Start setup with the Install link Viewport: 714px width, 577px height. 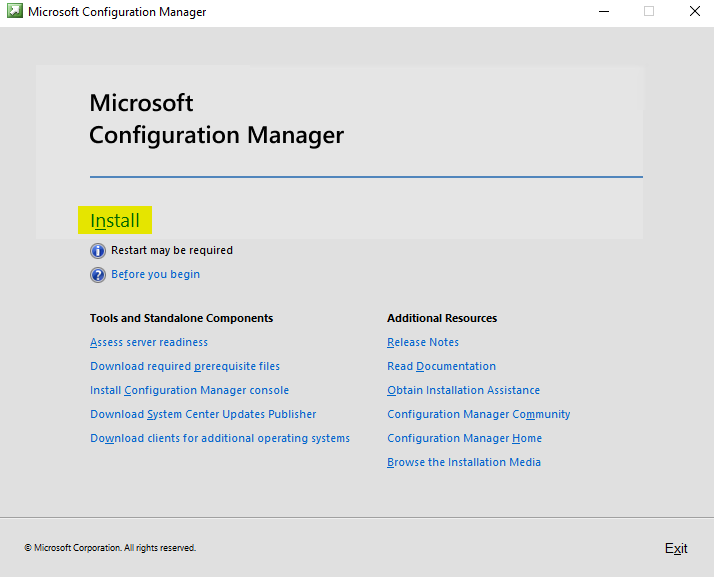pos(115,221)
